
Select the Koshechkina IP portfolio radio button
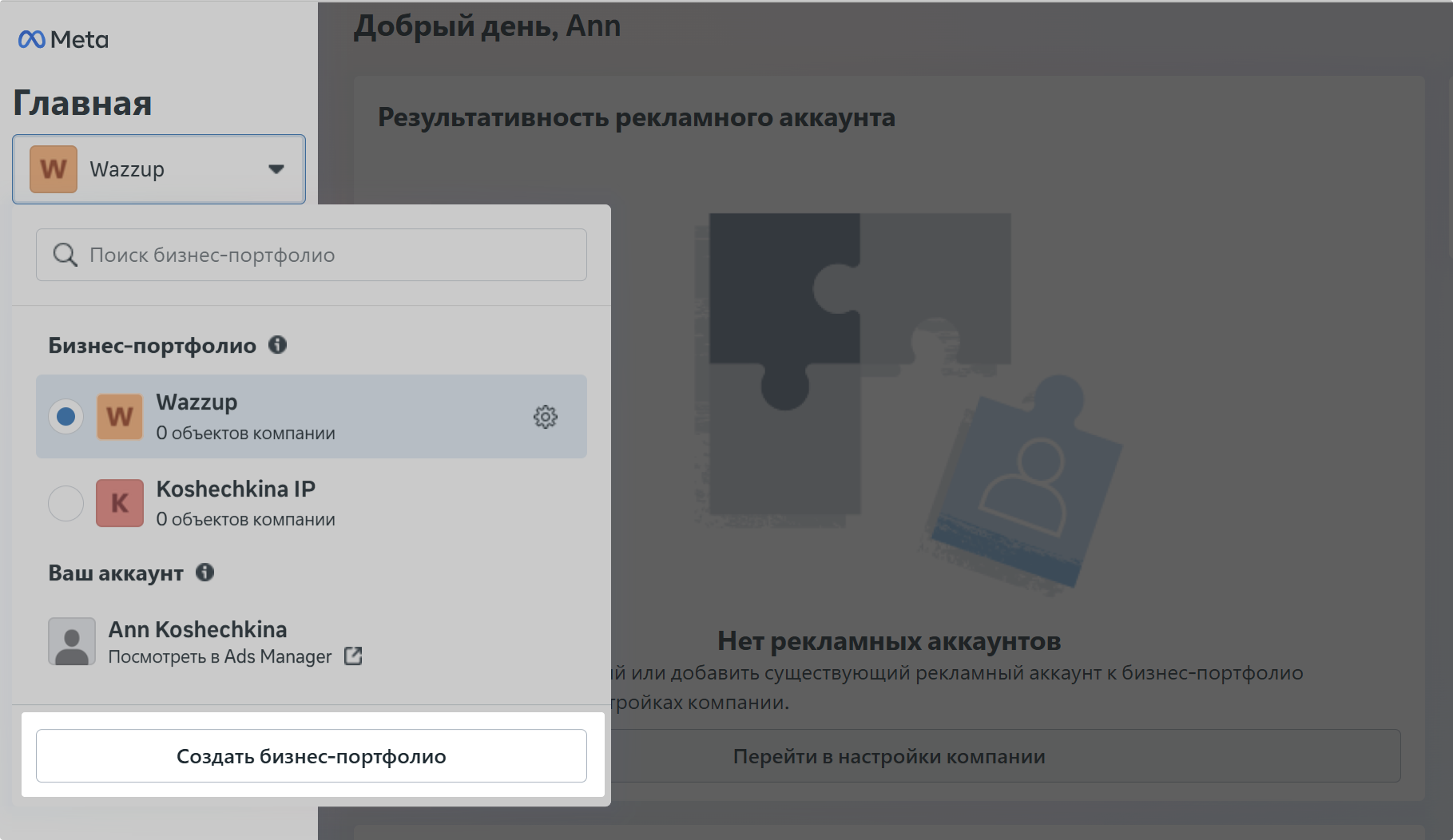(x=66, y=503)
